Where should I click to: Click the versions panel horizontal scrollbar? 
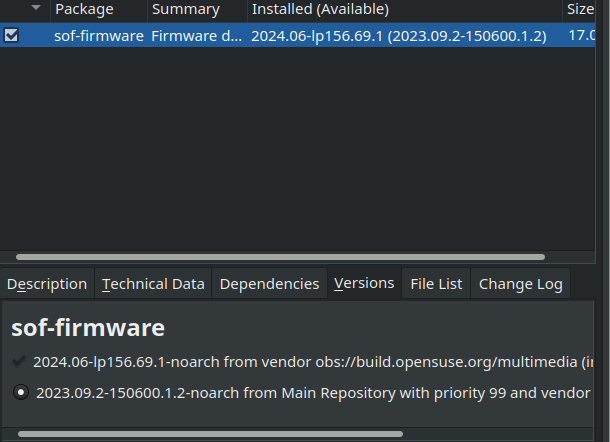[x=210, y=434]
